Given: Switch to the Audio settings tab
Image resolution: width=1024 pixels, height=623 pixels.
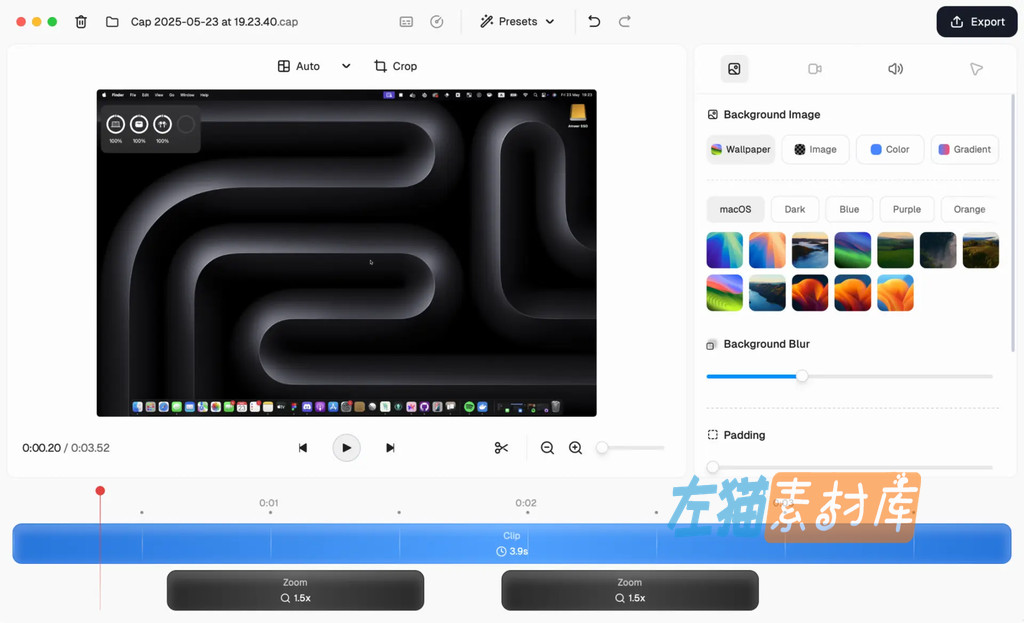Looking at the screenshot, I should pos(895,69).
